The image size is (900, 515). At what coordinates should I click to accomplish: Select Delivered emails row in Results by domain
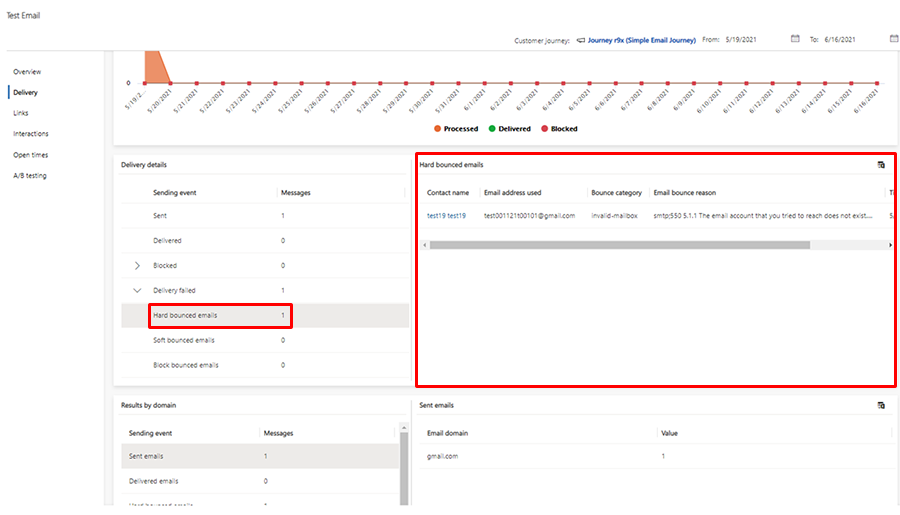(x=260, y=481)
